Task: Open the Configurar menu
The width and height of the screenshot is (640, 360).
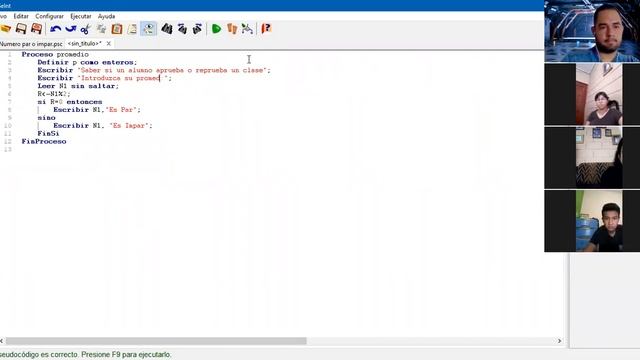Action: pos(49,16)
